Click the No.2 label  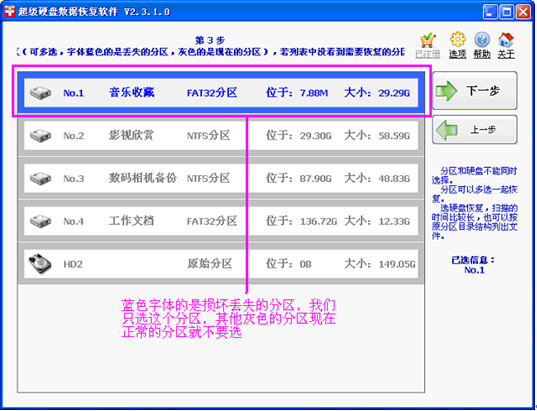pos(74,136)
